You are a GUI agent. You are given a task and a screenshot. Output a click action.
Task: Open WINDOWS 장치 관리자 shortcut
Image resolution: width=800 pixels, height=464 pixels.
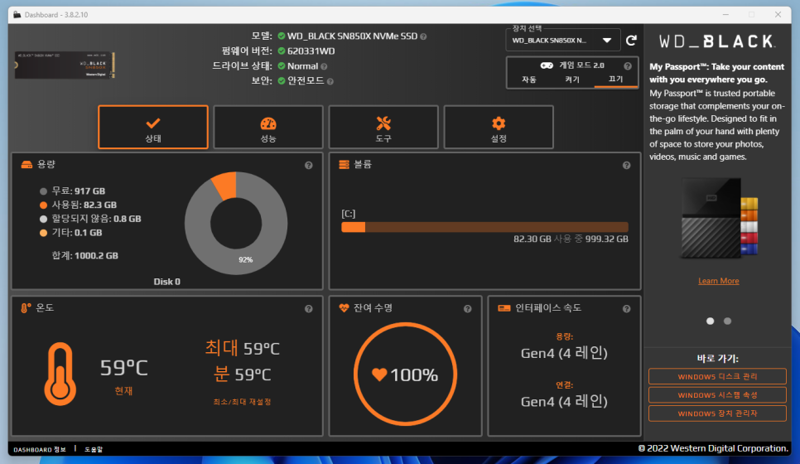(x=717, y=413)
